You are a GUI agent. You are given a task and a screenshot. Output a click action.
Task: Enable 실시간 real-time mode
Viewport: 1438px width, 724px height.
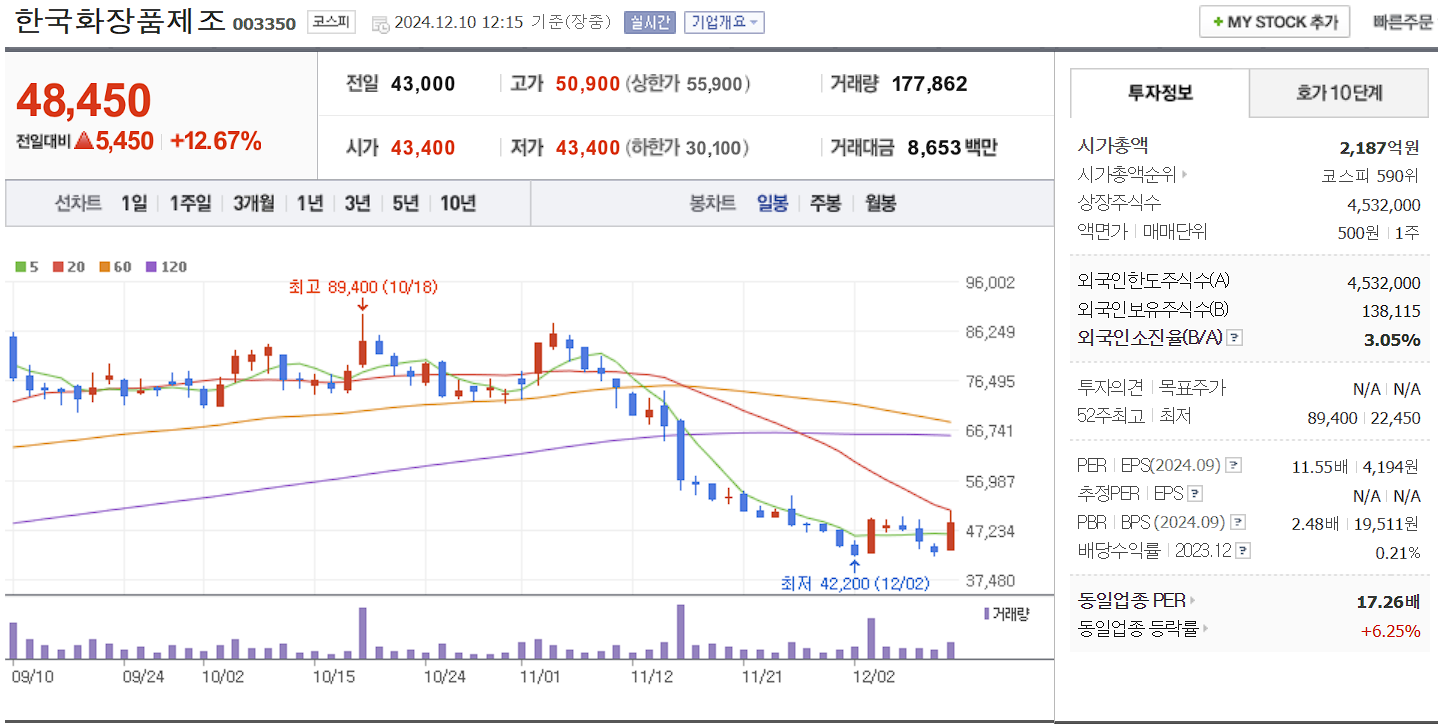652,22
